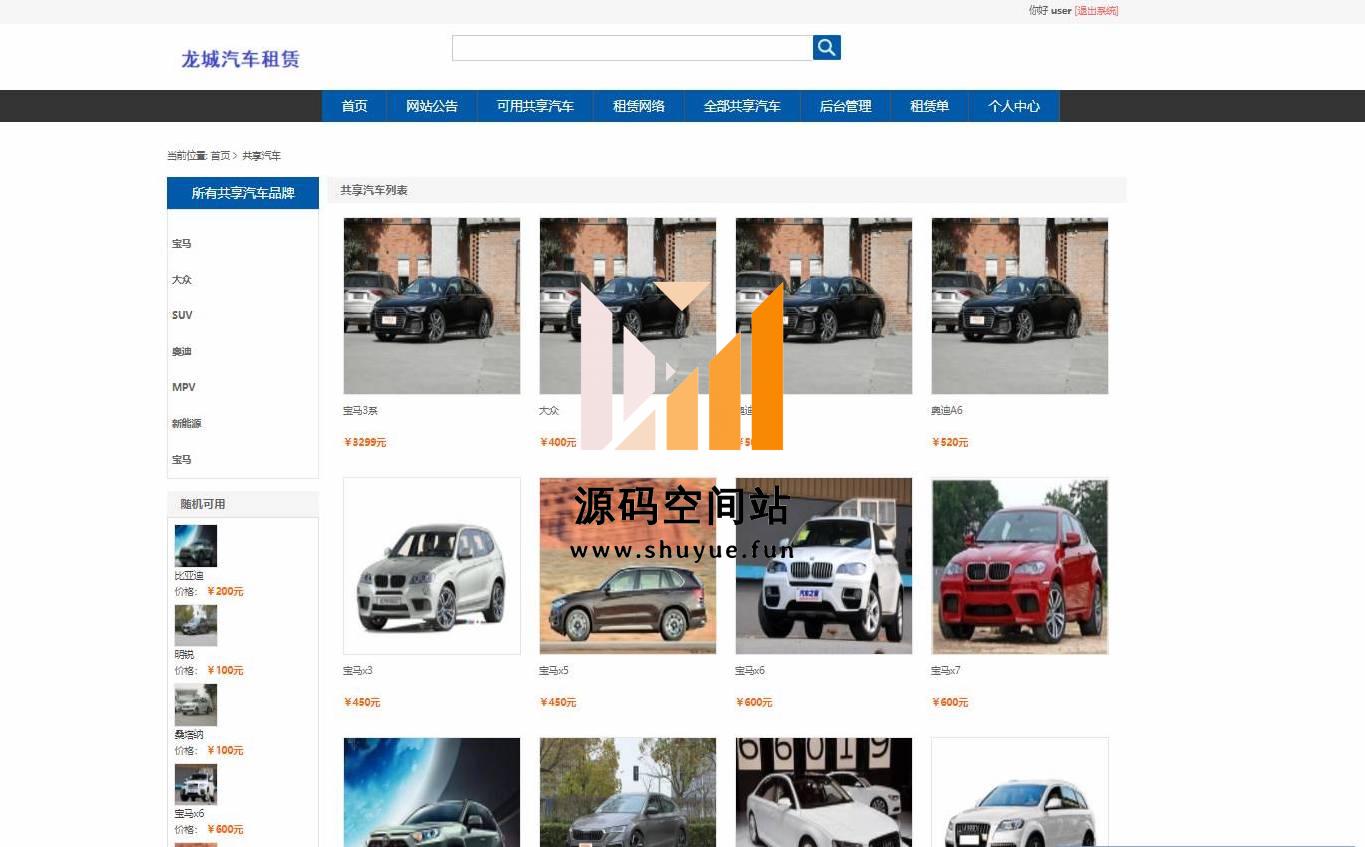This screenshot has width=1365, height=847.
Task: Click the ¥3299元 price
Action: [365, 442]
